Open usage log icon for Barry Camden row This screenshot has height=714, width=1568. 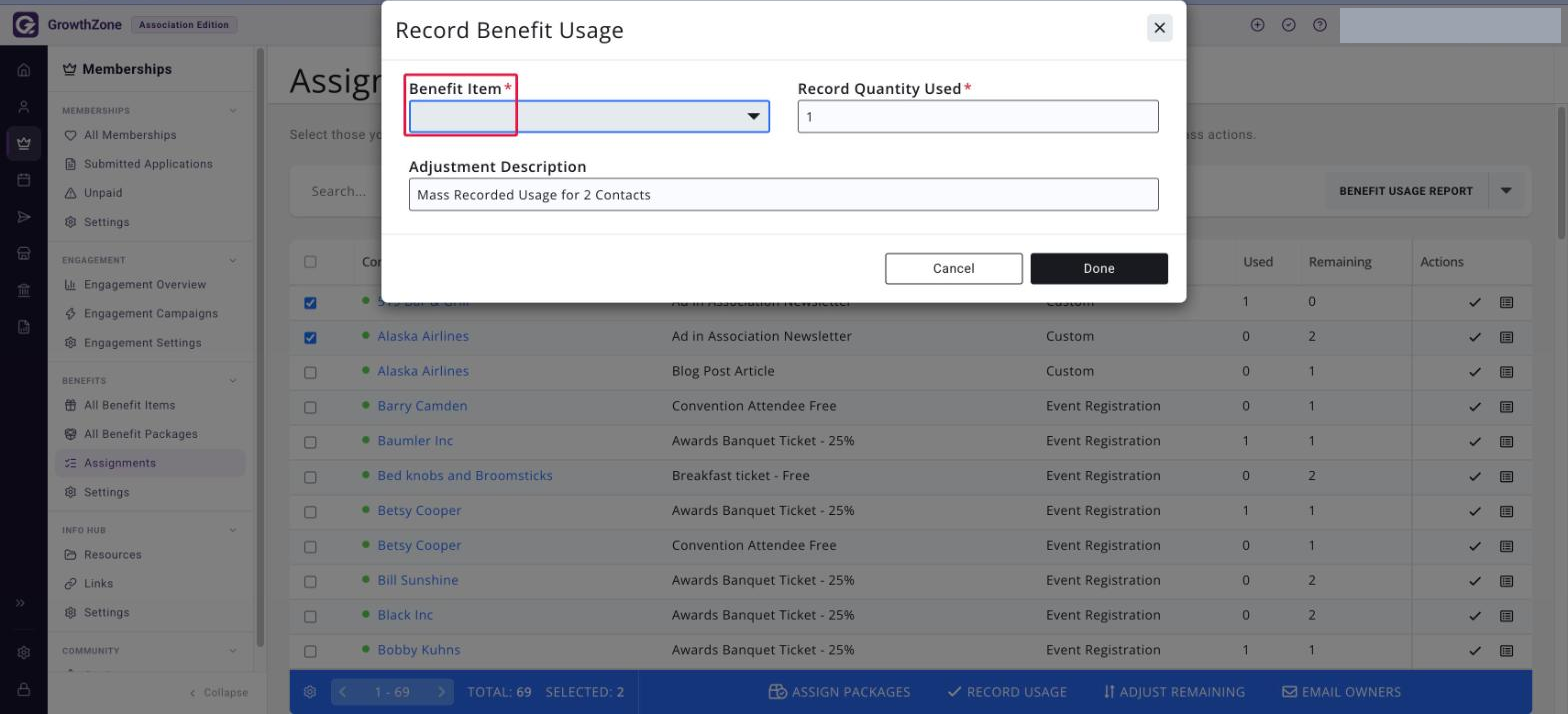(1506, 407)
